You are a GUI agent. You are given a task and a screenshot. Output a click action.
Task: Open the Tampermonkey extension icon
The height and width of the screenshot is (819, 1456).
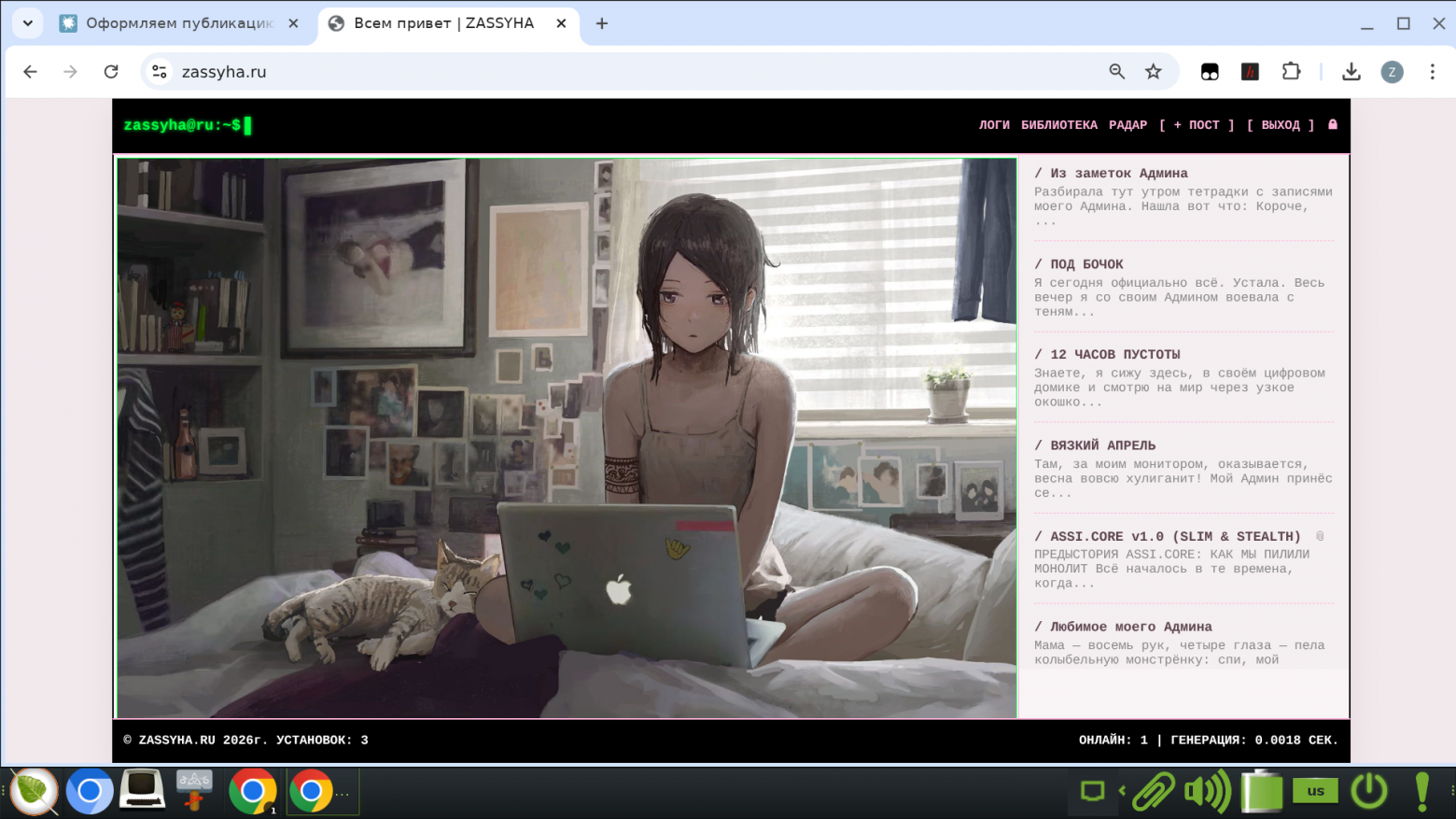point(1210,72)
